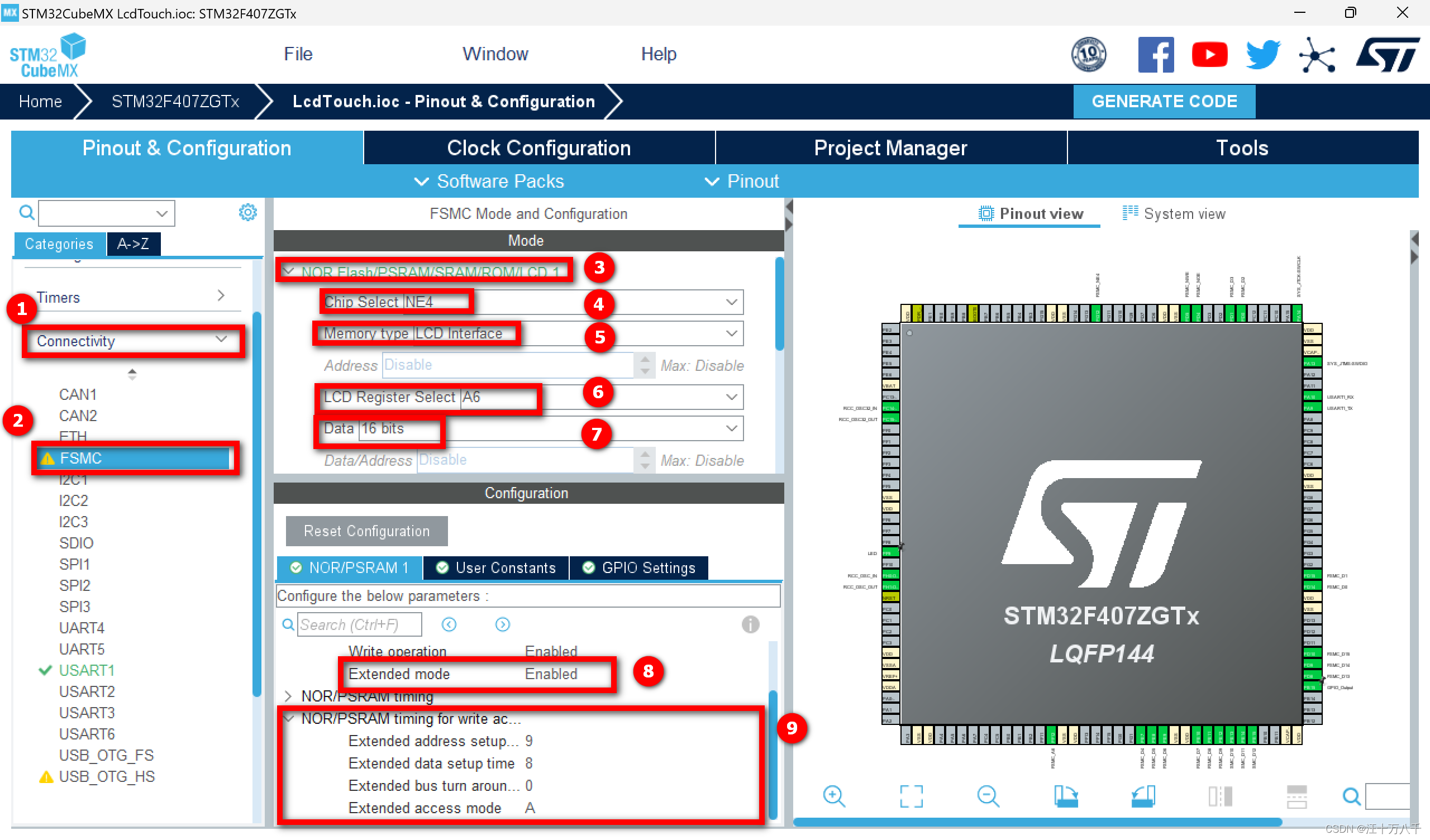Click the pin search magnifier icon

[x=1352, y=796]
